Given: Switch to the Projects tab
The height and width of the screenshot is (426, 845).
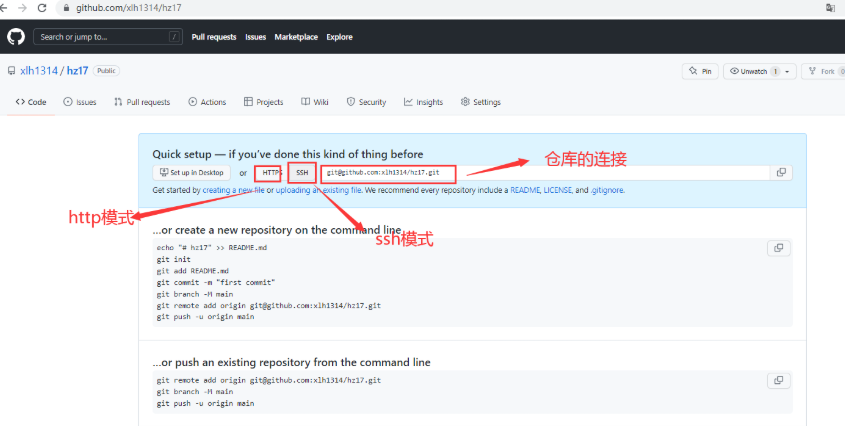Looking at the screenshot, I should pyautogui.click(x=264, y=102).
